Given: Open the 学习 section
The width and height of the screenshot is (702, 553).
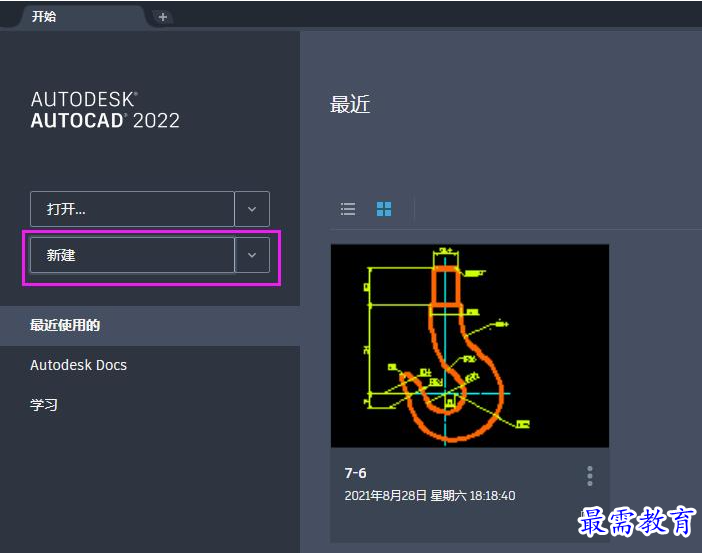Looking at the screenshot, I should click(x=44, y=405).
